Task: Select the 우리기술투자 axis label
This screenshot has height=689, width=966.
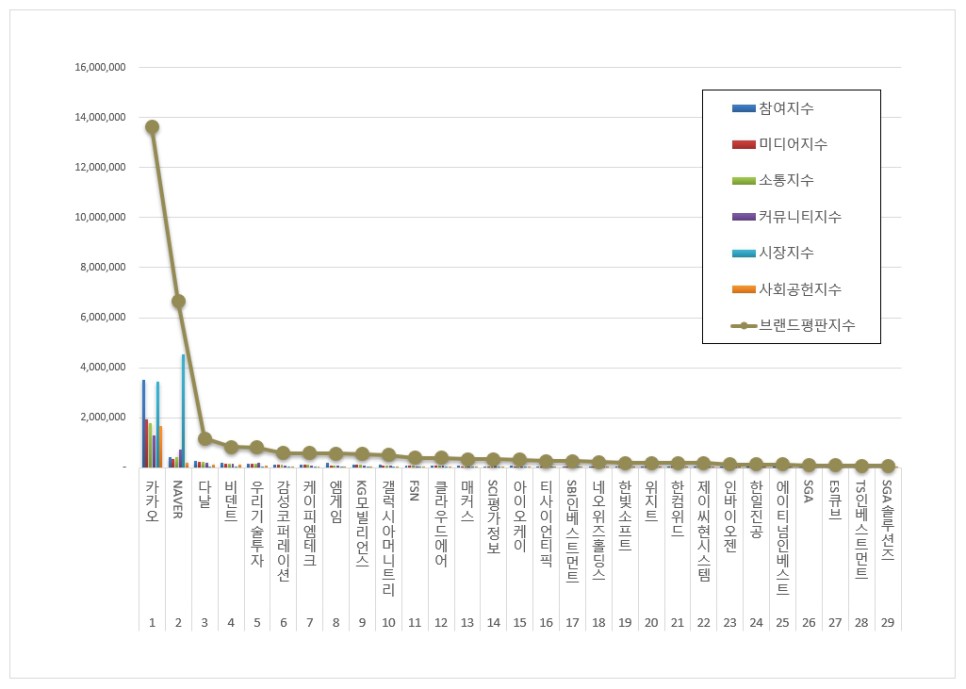Action: [257, 523]
